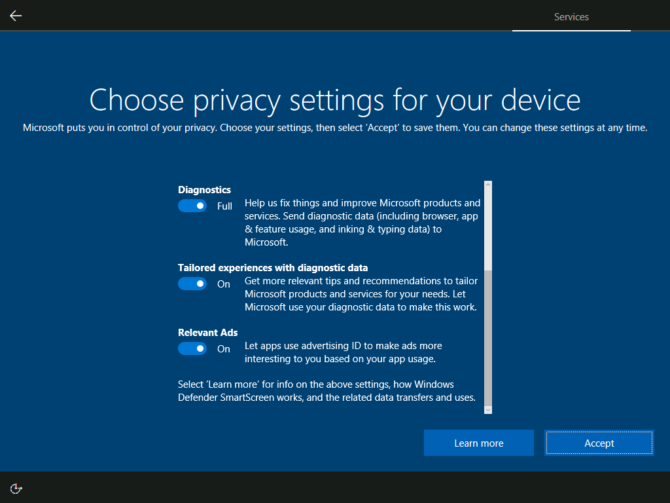Go back using the top-left arrow

tap(16, 16)
